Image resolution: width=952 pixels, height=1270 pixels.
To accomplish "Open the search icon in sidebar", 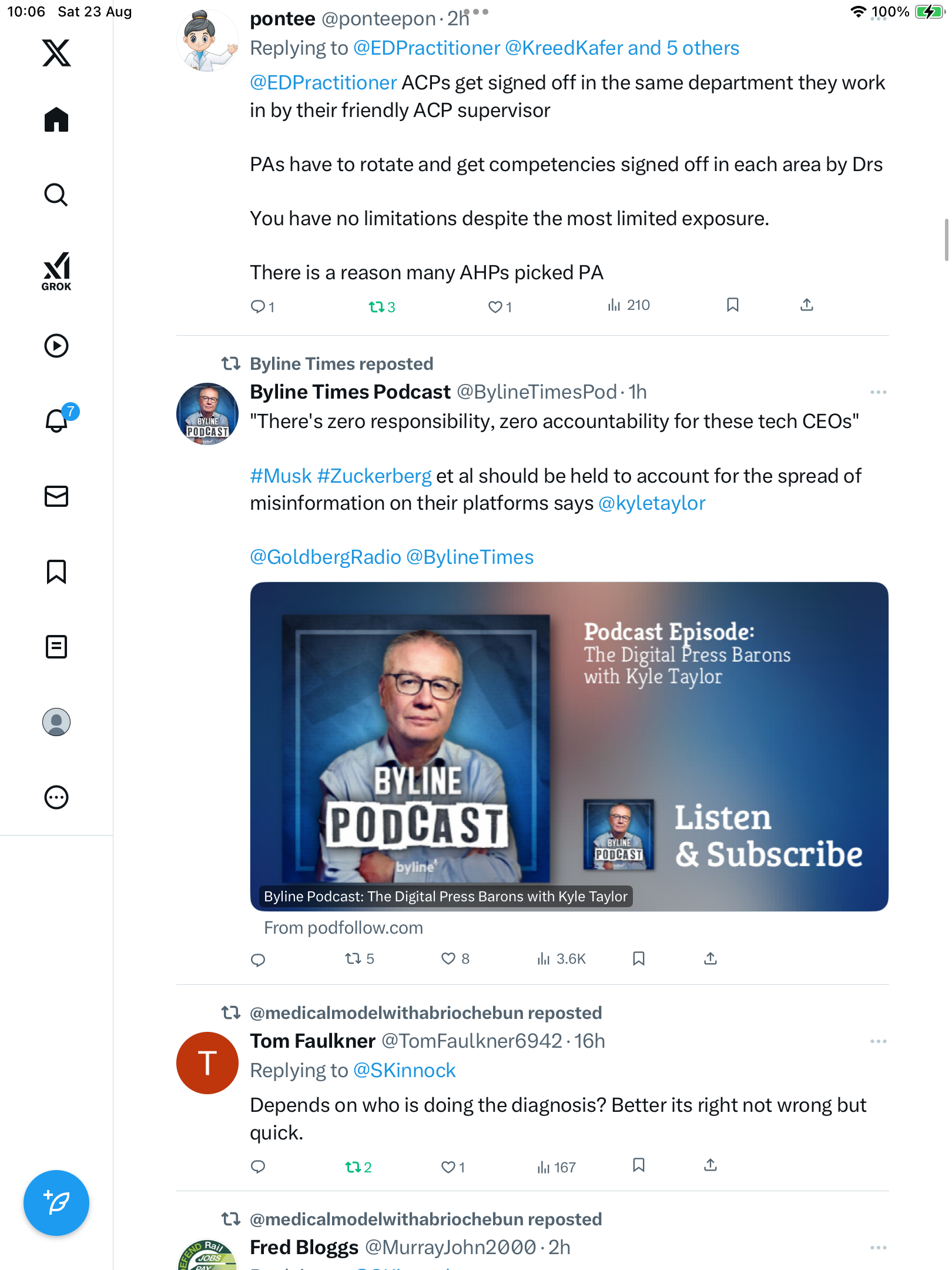I will [56, 195].
